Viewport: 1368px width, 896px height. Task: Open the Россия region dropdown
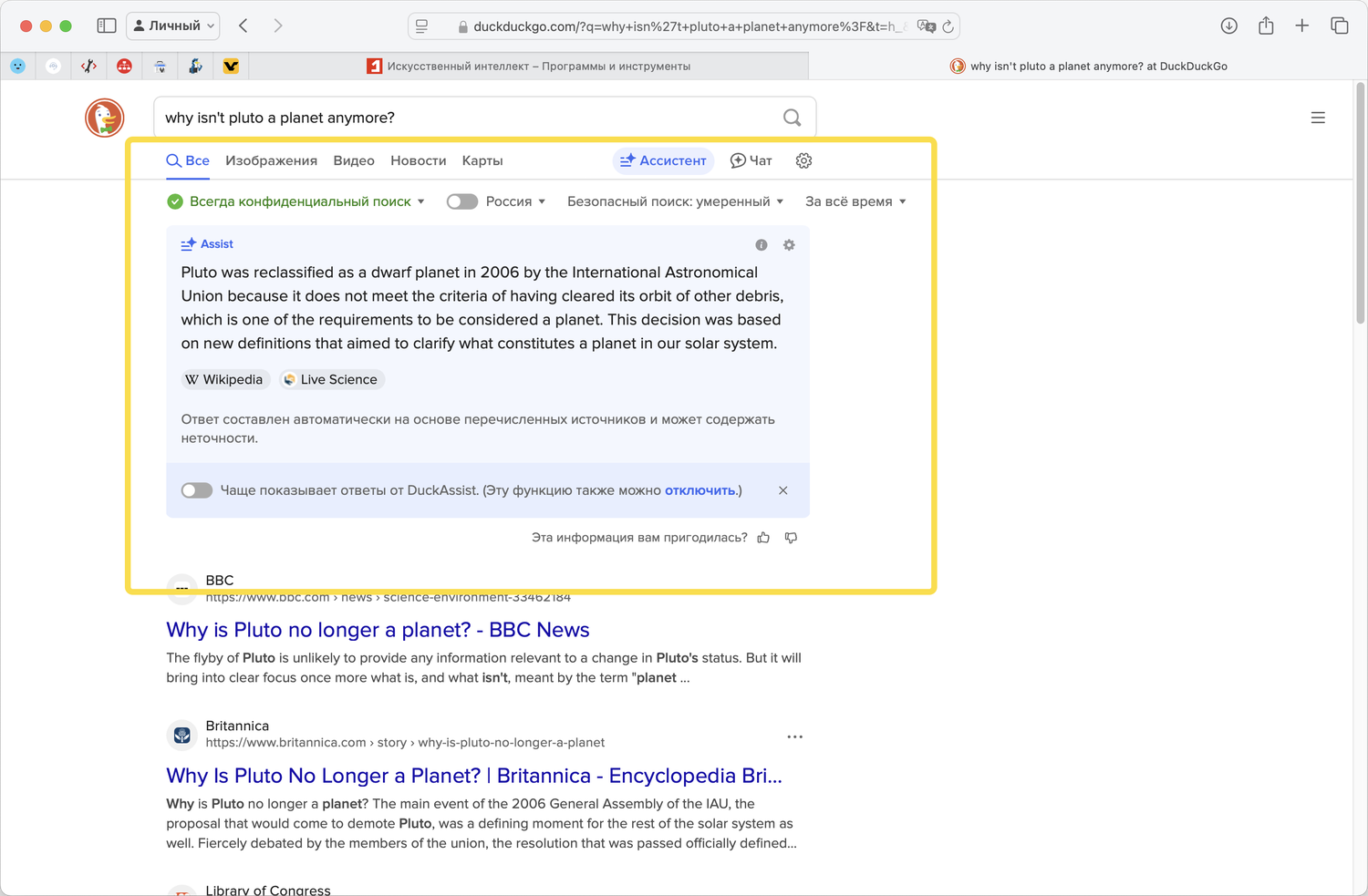tap(516, 201)
